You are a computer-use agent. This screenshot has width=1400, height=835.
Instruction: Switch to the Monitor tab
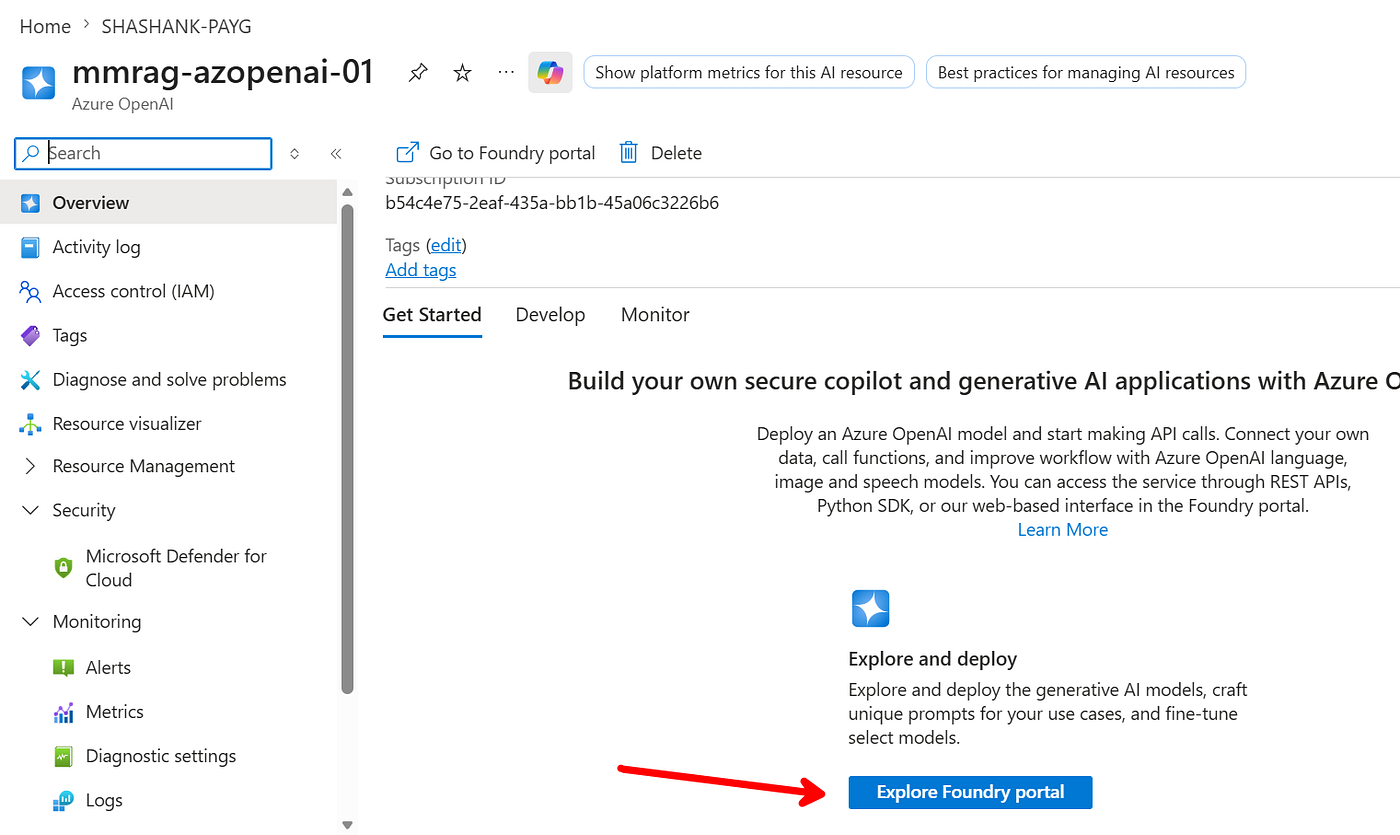[655, 315]
